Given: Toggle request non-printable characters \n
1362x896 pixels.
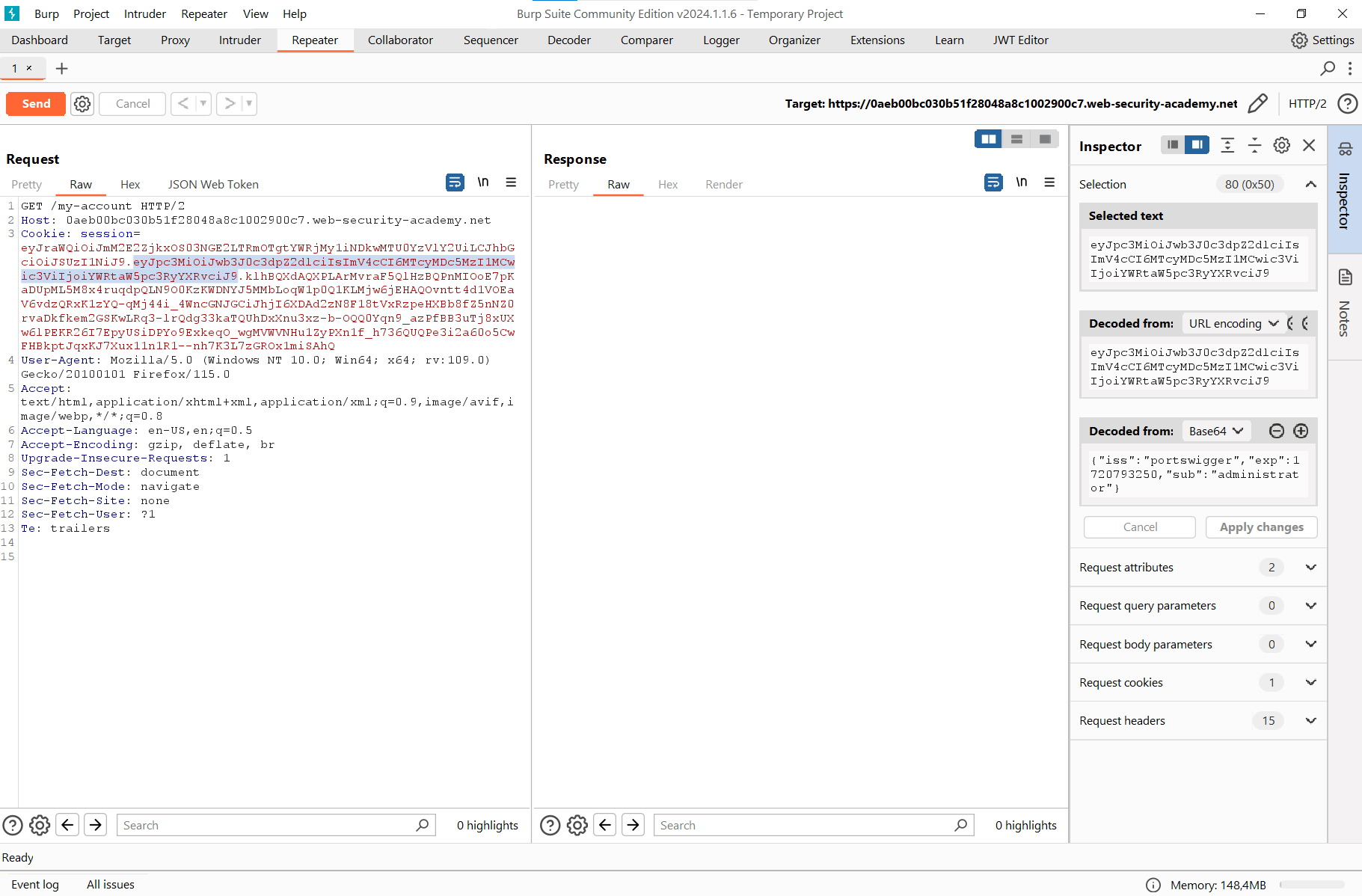Looking at the screenshot, I should point(483,182).
